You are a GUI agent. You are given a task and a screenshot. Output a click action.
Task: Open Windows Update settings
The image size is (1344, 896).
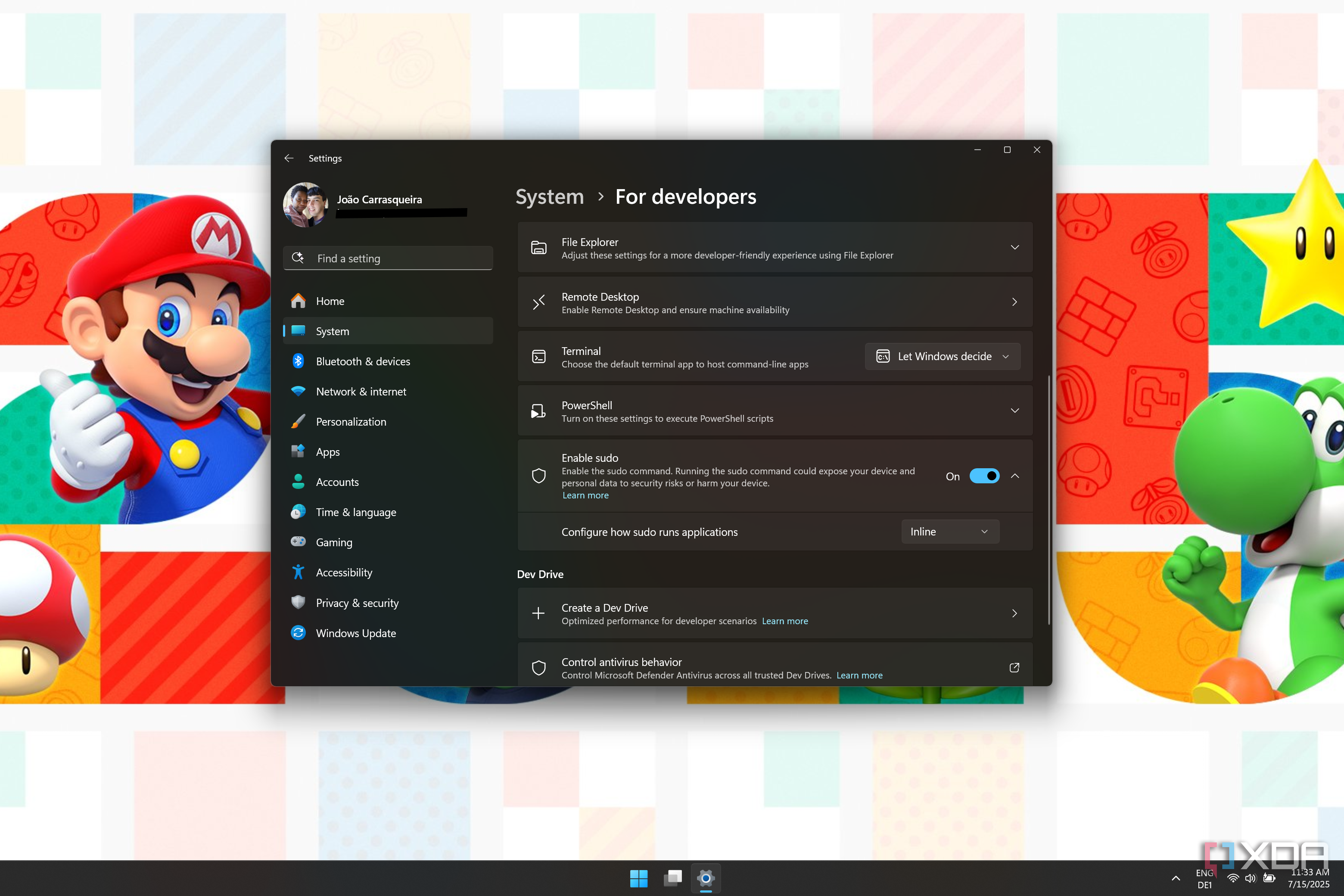[355, 632]
